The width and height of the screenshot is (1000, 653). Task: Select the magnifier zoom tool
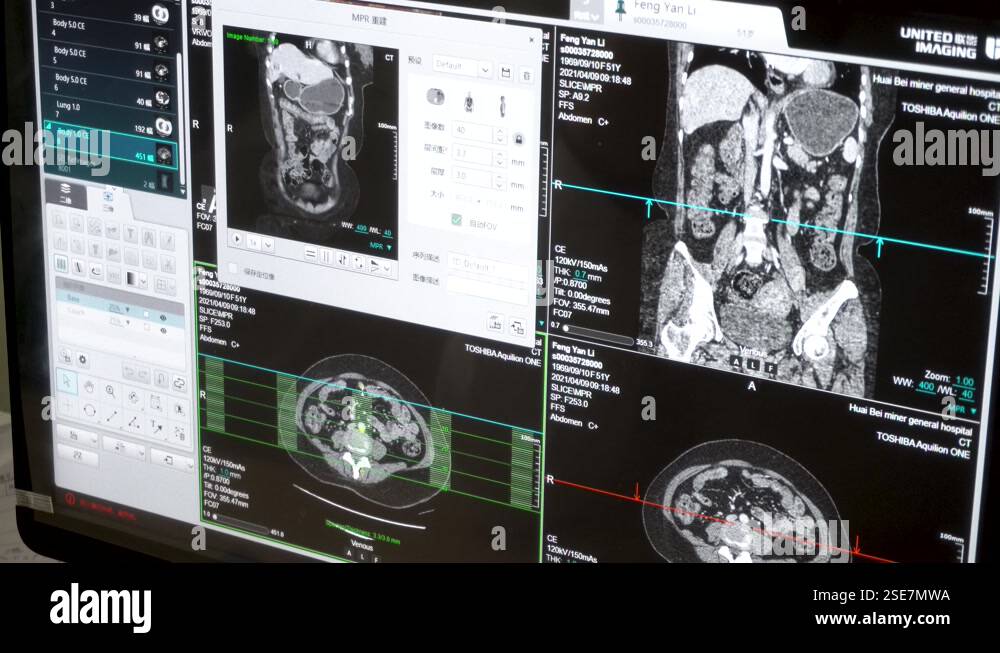(110, 390)
